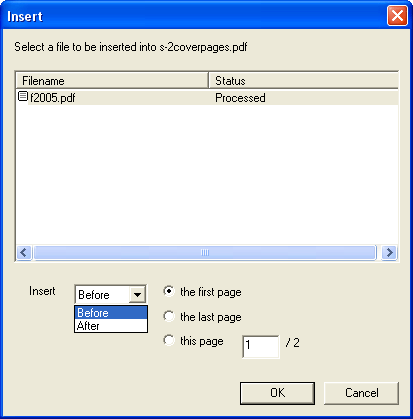Click the left arrow of horizontal scrollbar

point(24,253)
